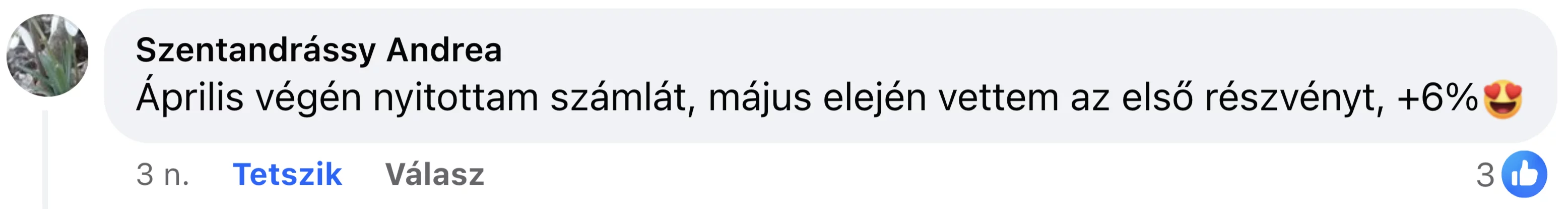Viewport: 1568px width, 209px height.
Task: Click the surname 'Szentandrássy' in the header
Action: click(x=255, y=50)
